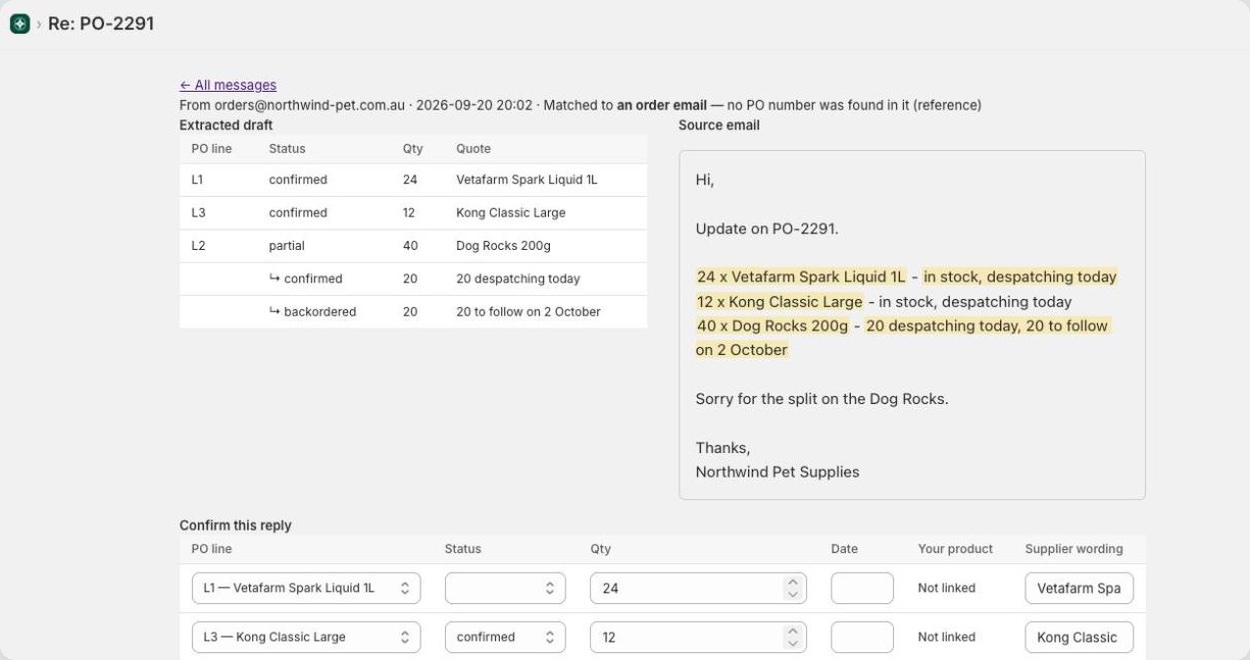Click "20 despatching today" in the draft table
This screenshot has width=1250, height=660.
518,279
